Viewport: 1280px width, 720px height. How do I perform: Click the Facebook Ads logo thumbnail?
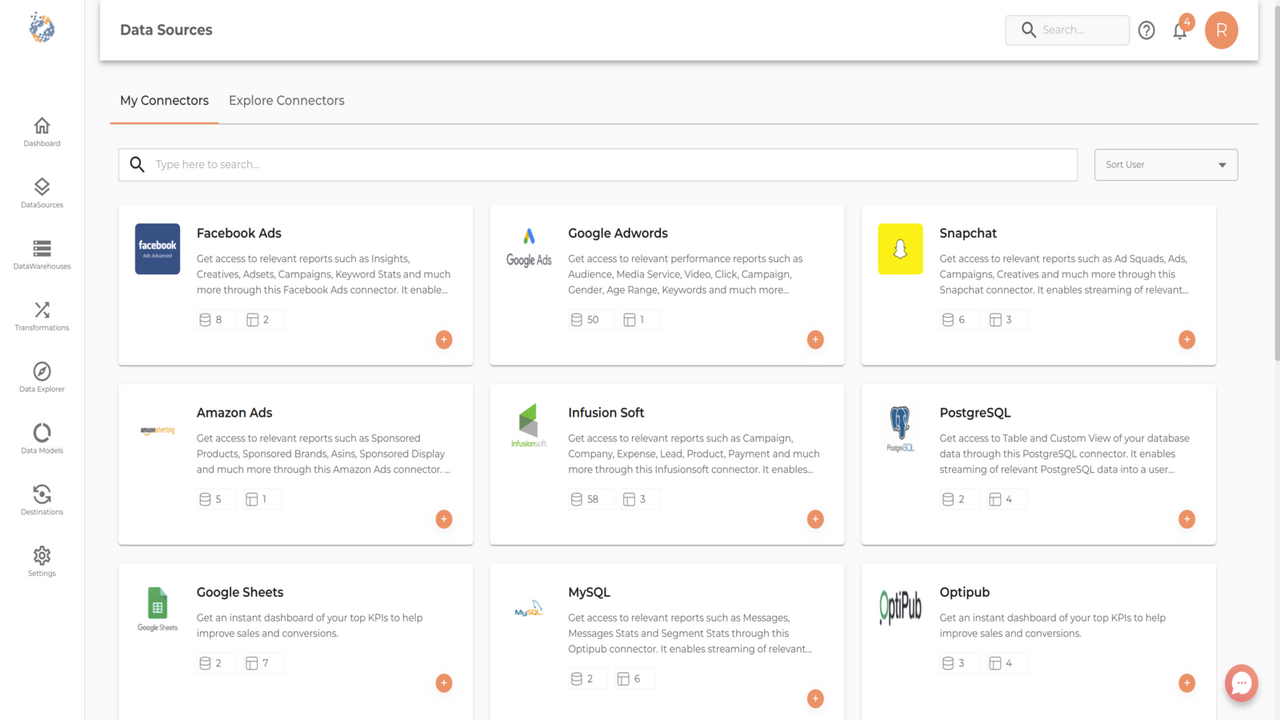tap(157, 249)
